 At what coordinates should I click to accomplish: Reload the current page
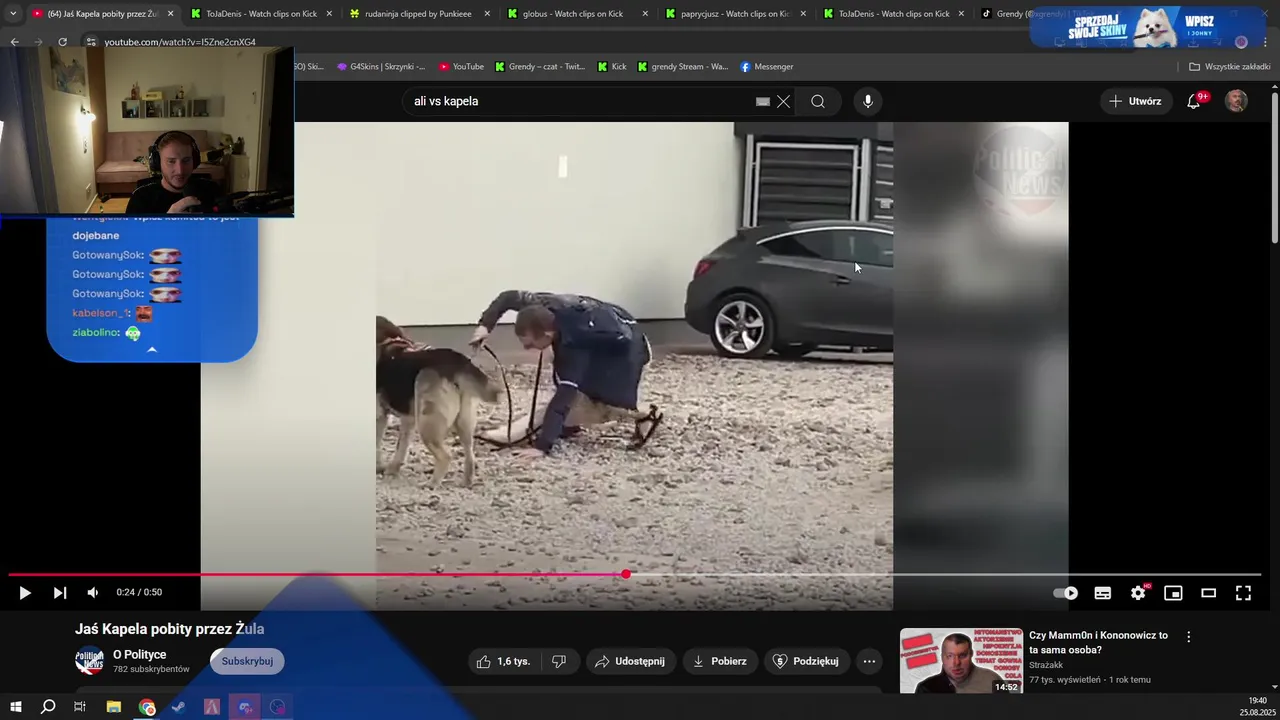(62, 42)
